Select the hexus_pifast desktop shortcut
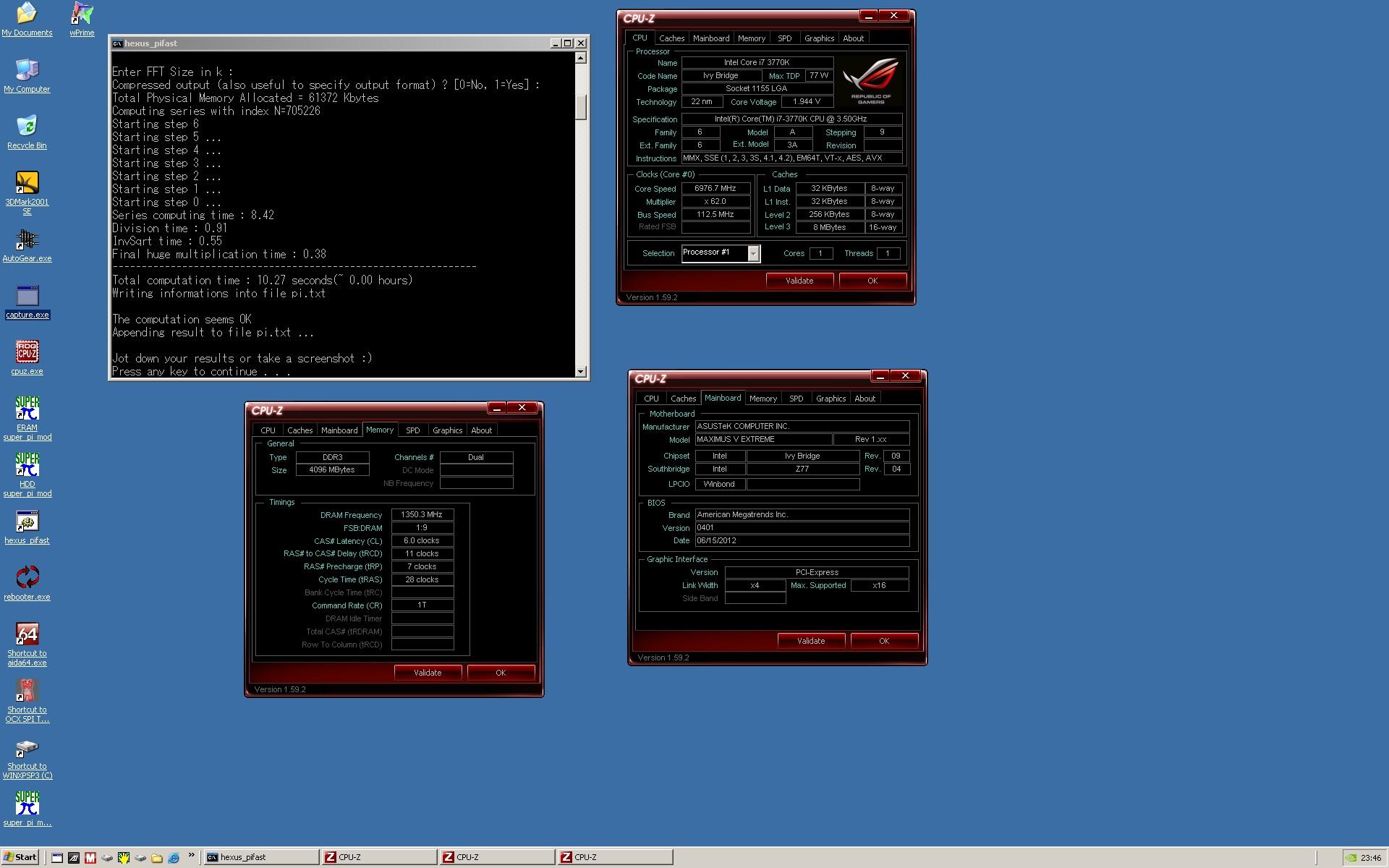 pos(27,527)
